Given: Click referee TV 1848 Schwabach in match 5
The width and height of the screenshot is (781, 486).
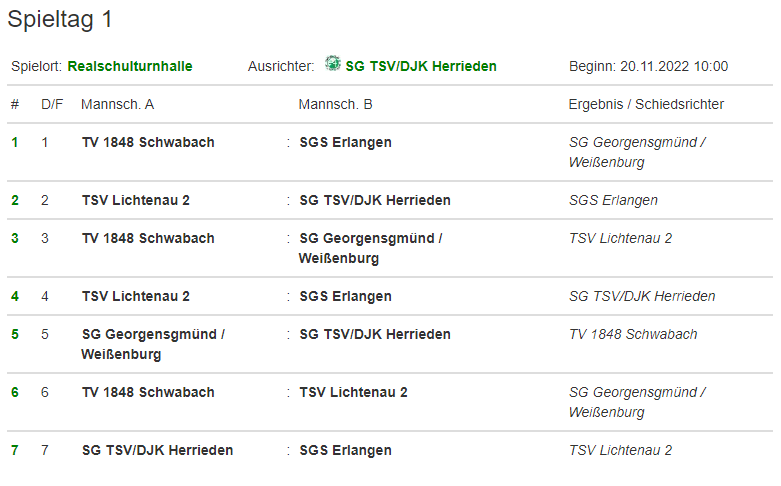Looking at the screenshot, I should [633, 334].
